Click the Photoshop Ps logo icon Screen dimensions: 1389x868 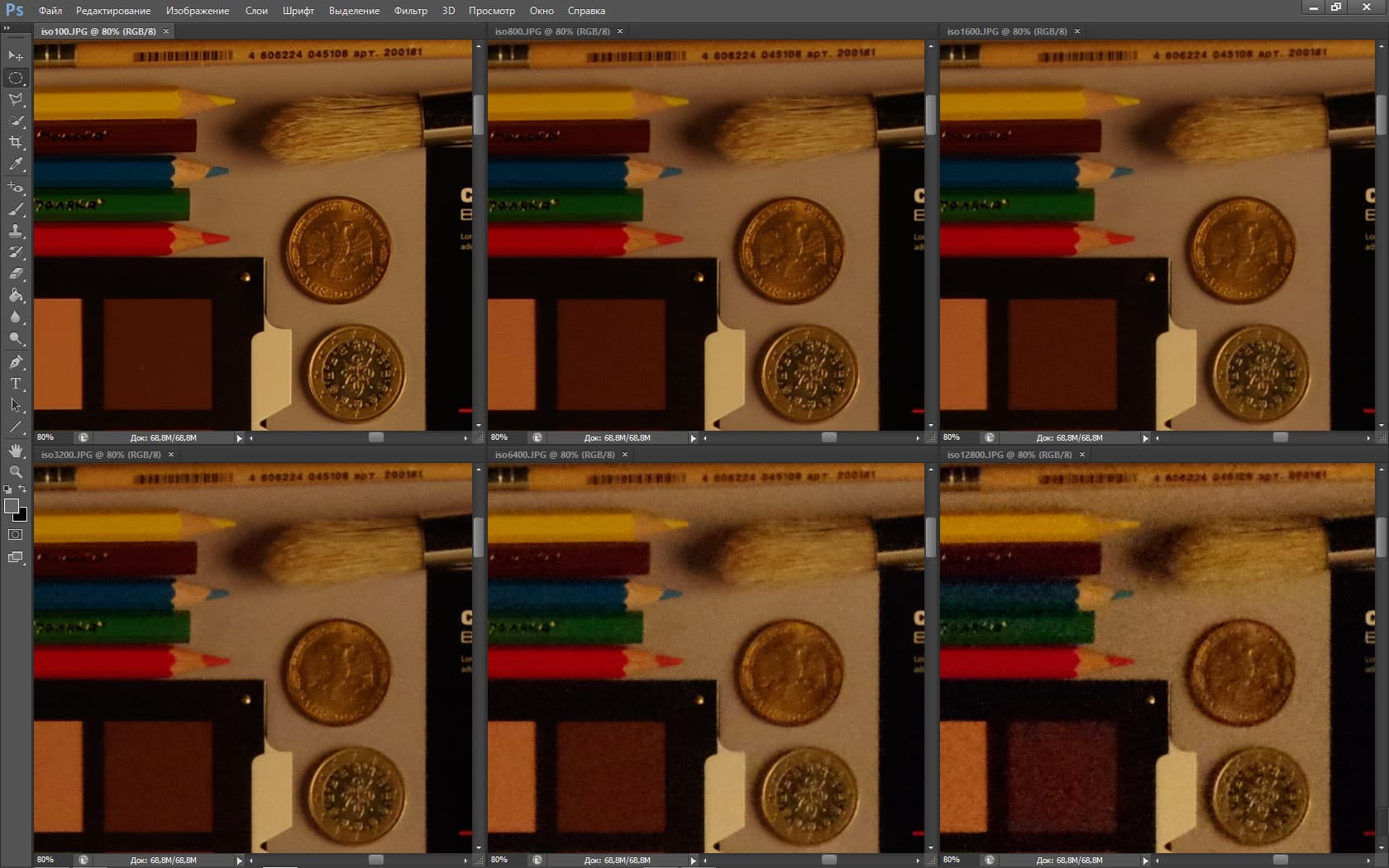15,10
